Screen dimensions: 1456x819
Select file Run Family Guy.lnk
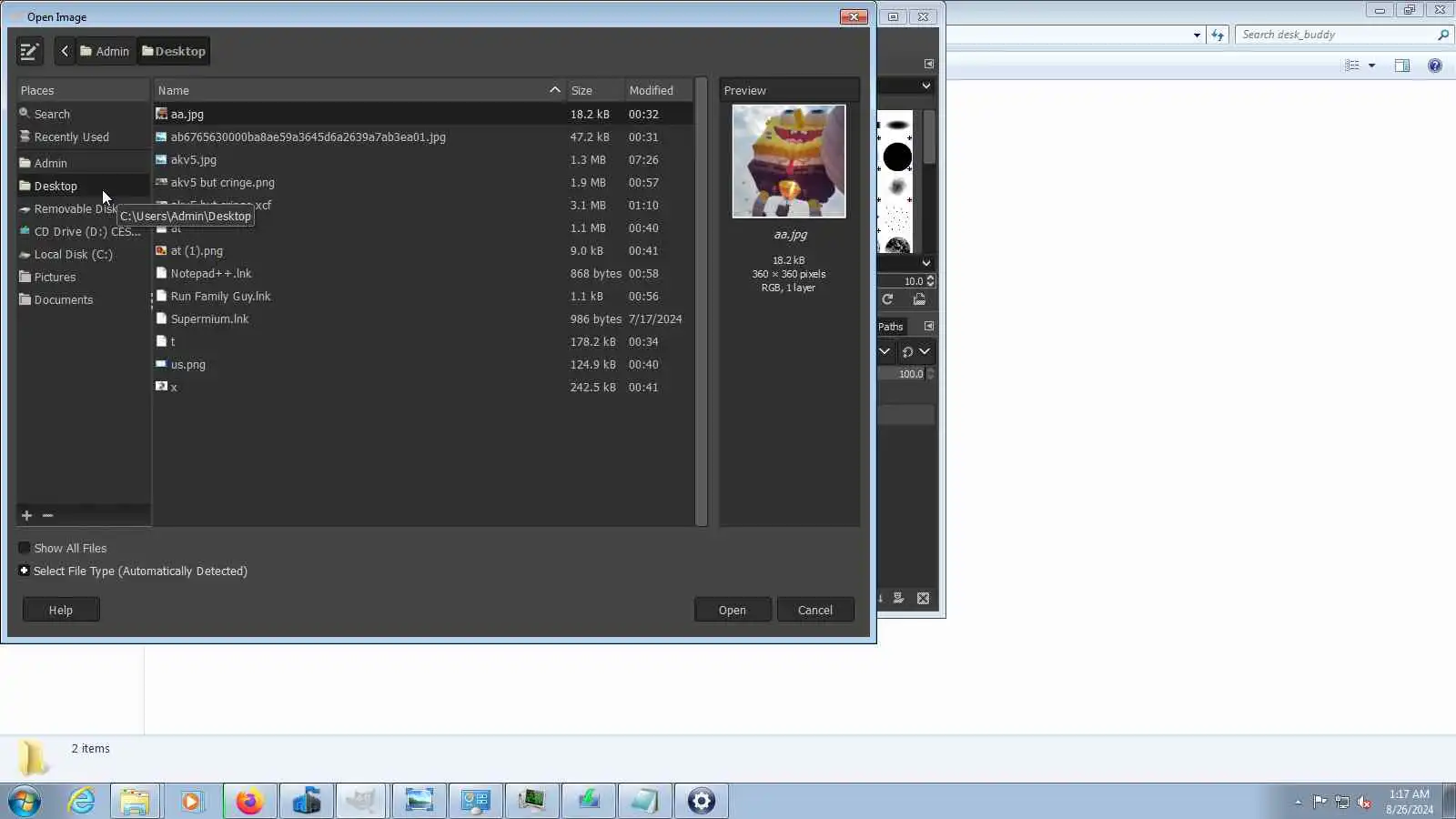(x=423, y=297)
